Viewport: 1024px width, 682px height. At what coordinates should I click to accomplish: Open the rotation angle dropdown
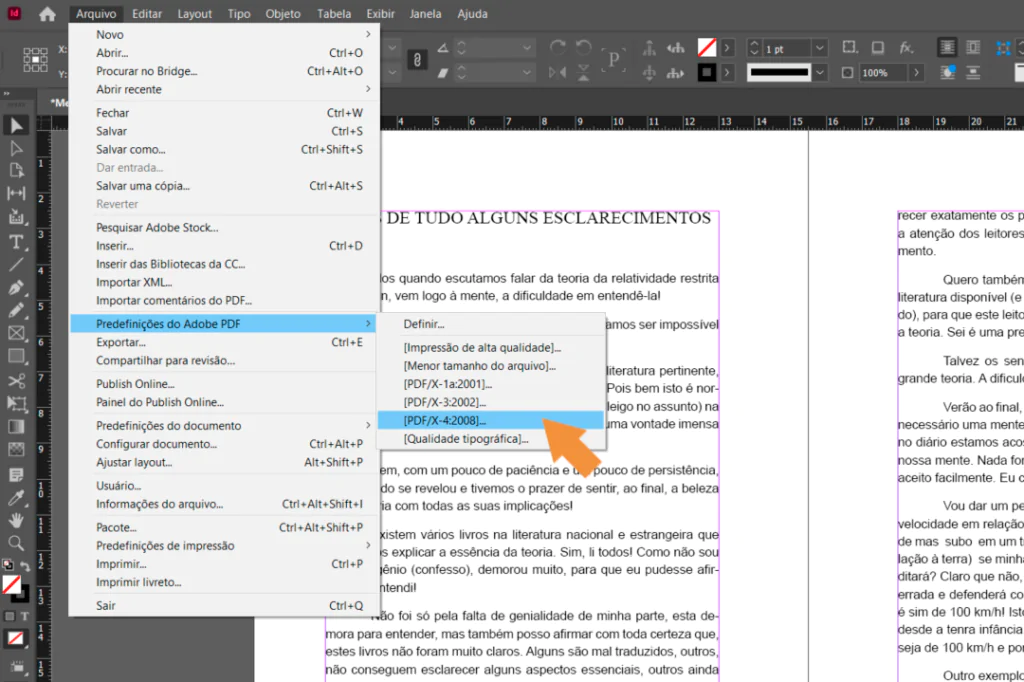(526, 48)
